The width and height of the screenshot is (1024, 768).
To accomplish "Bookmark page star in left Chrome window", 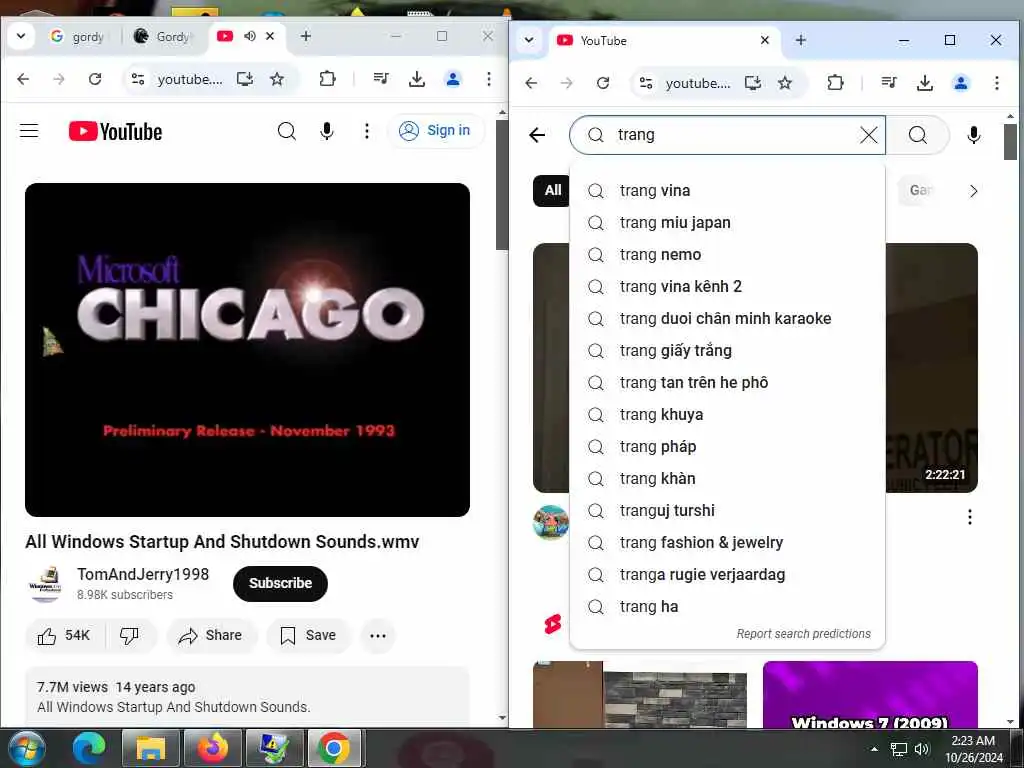I will (x=277, y=79).
